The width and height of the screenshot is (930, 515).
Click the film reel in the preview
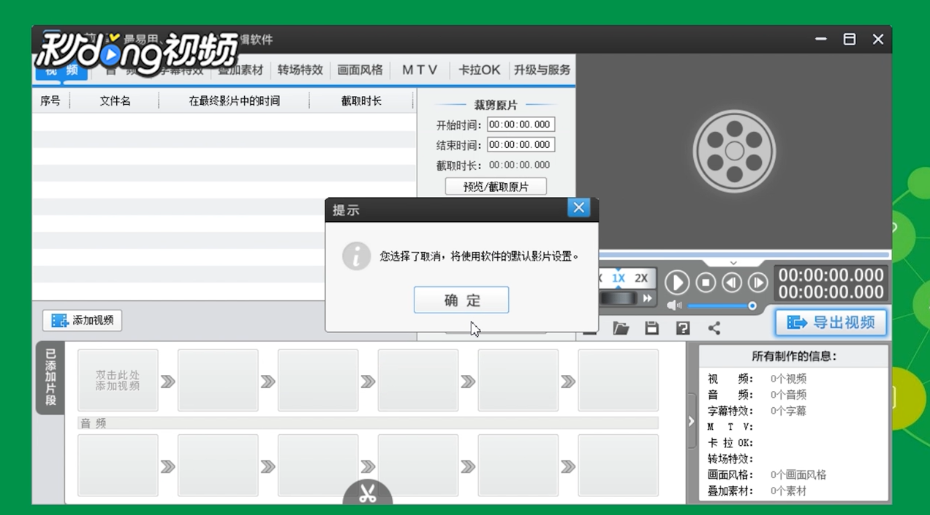[x=734, y=151]
